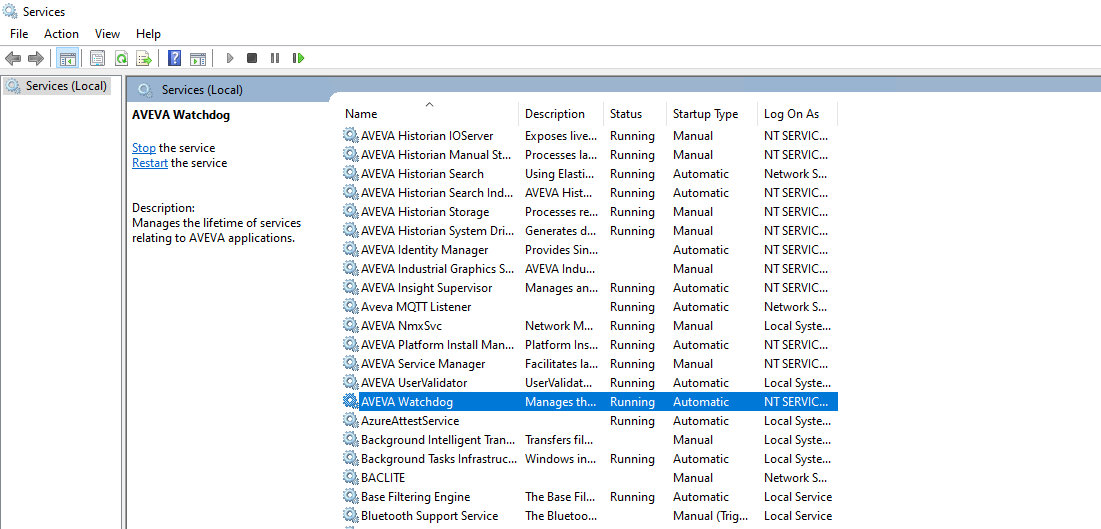Click Stop the service link
The image size is (1101, 529).
144,148
